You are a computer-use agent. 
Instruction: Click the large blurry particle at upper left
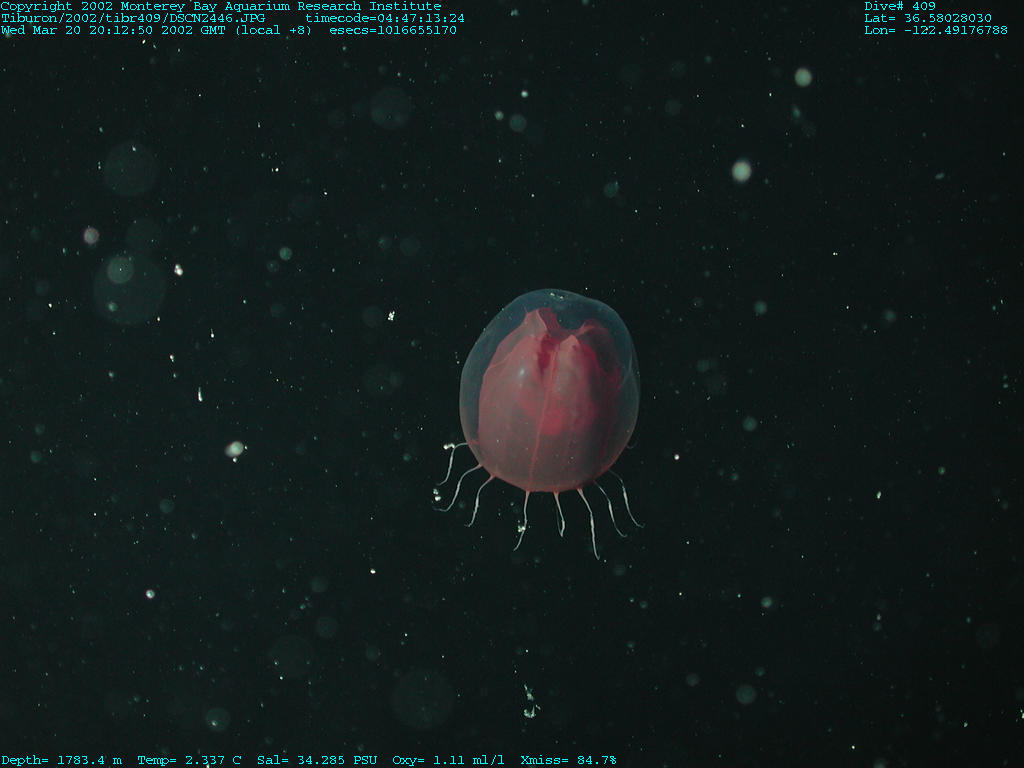(129, 287)
